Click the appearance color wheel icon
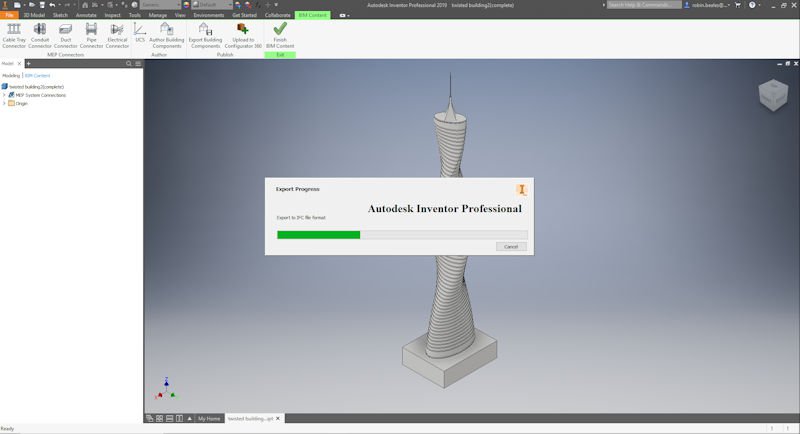This screenshot has width=800, height=434. click(x=186, y=5)
